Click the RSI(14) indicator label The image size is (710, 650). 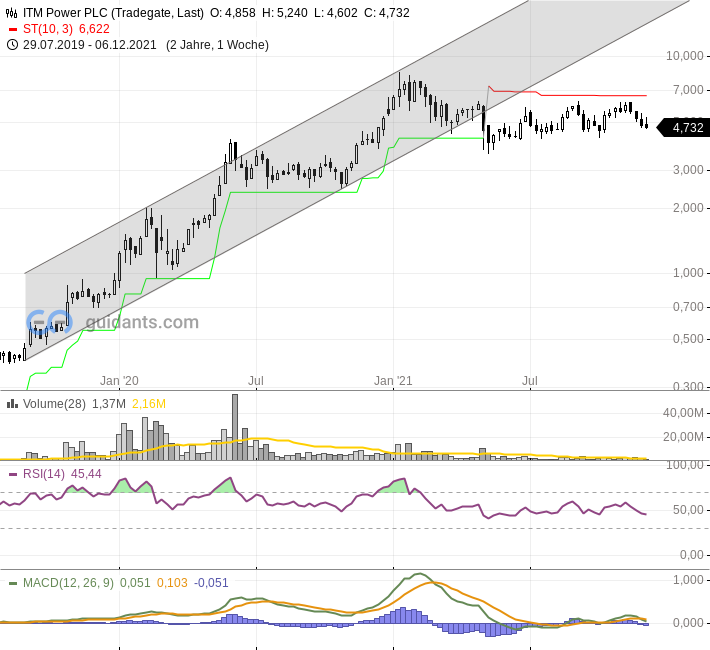coord(43,474)
